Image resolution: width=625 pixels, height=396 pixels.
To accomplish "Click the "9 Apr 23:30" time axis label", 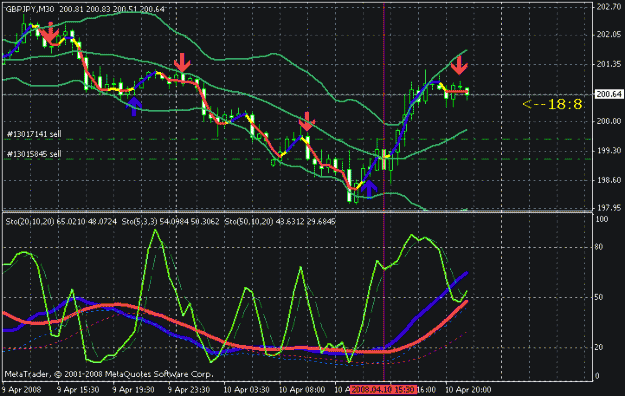I will (x=189, y=390).
